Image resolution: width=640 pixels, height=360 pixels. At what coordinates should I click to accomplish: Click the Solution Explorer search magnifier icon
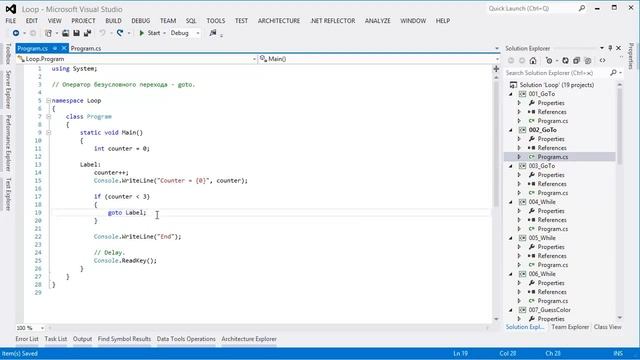pyautogui.click(x=613, y=73)
